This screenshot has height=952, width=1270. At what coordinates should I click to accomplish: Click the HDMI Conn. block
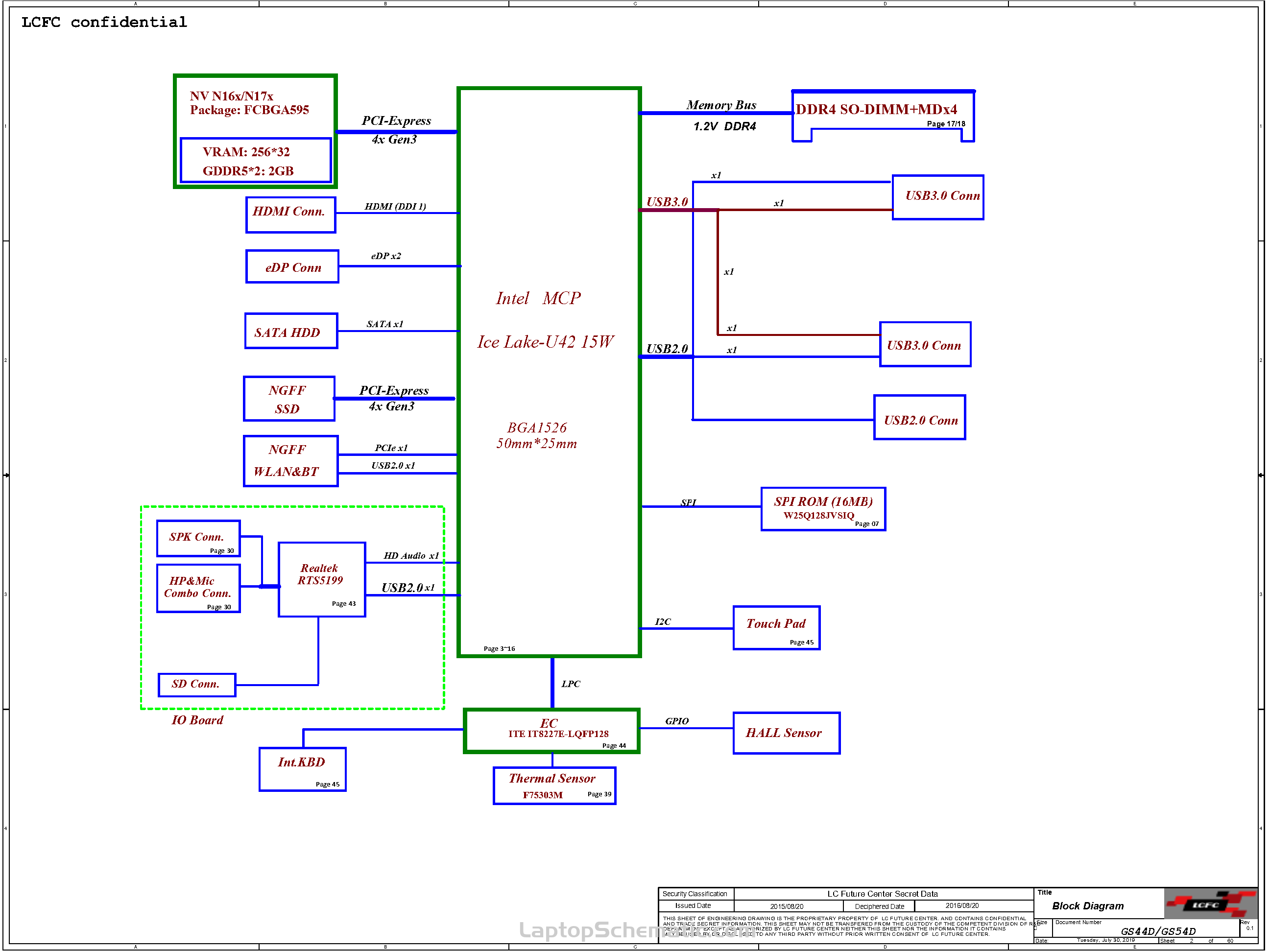[x=290, y=215]
